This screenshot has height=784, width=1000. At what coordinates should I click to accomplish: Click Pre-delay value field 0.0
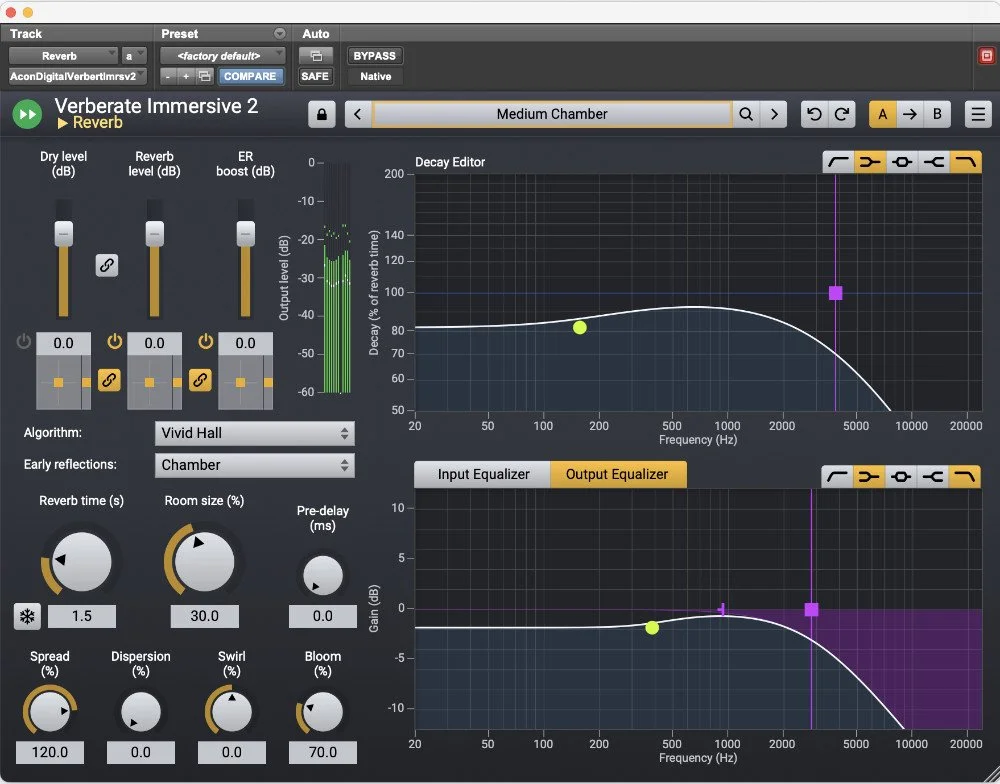click(323, 616)
